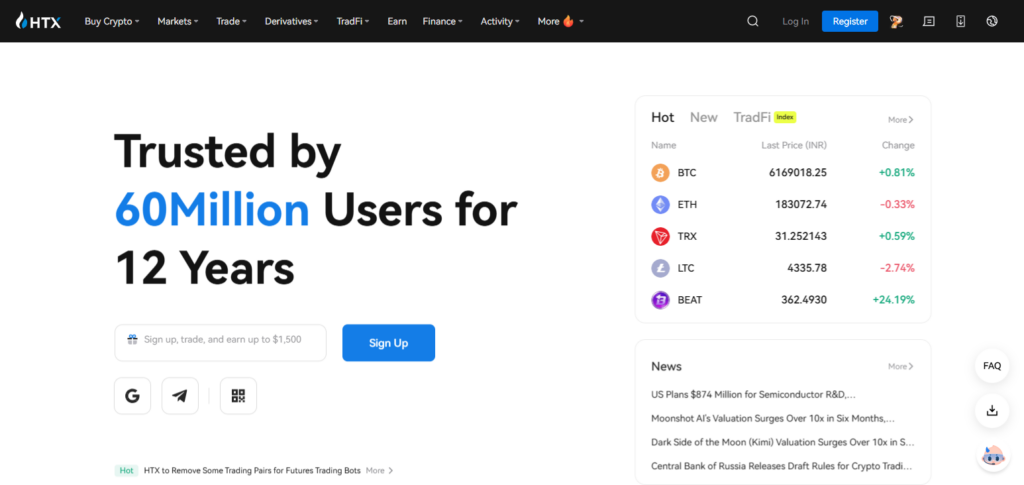Open the Earn menu item

[397, 22]
